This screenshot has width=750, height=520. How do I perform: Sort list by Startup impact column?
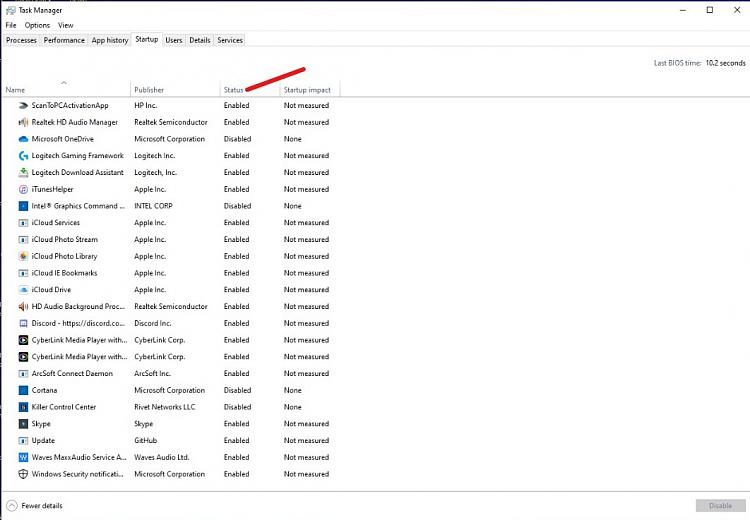point(309,90)
